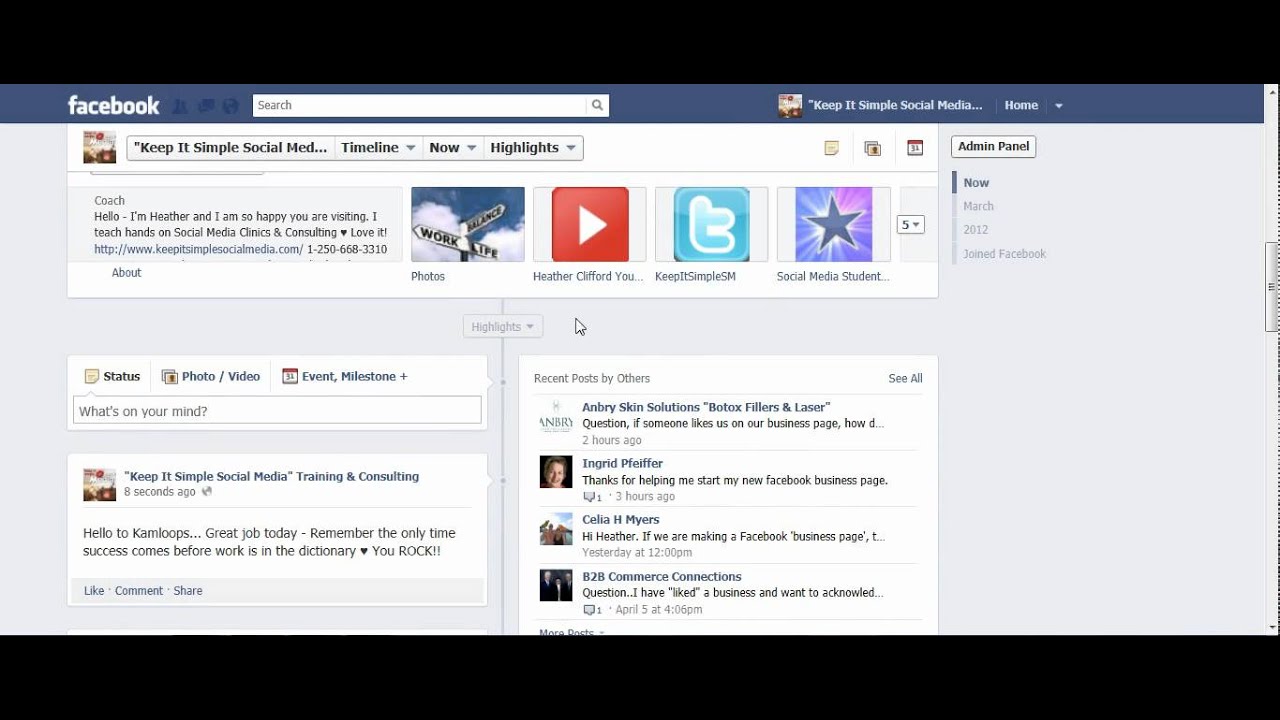Open the Timeline dropdown
This screenshot has height=720, width=1280.
[378, 148]
